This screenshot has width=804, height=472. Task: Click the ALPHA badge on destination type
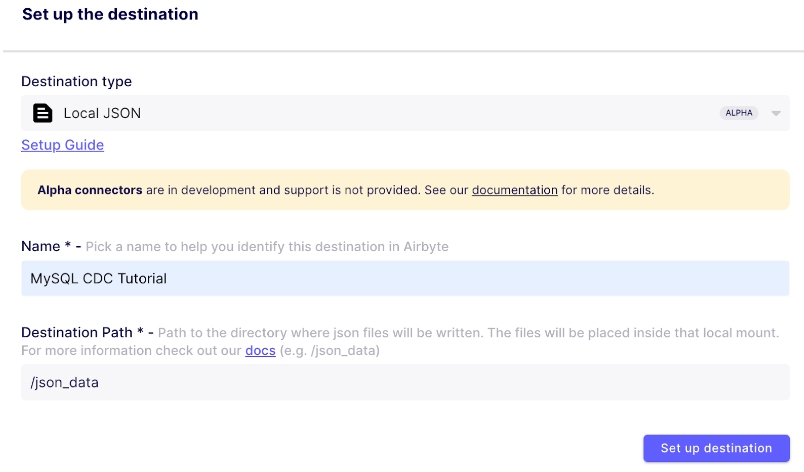739,113
